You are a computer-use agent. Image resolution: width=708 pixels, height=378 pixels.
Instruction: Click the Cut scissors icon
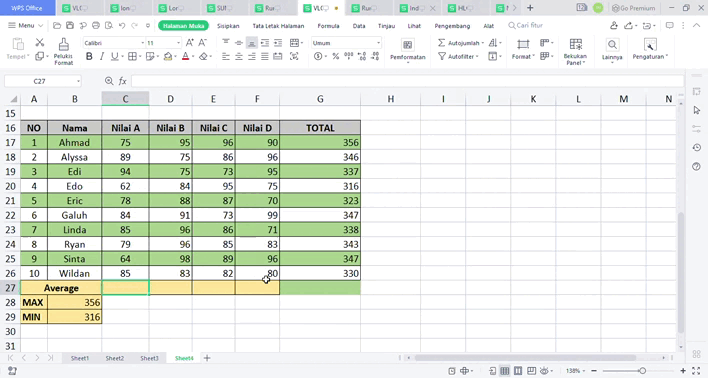[x=40, y=43]
